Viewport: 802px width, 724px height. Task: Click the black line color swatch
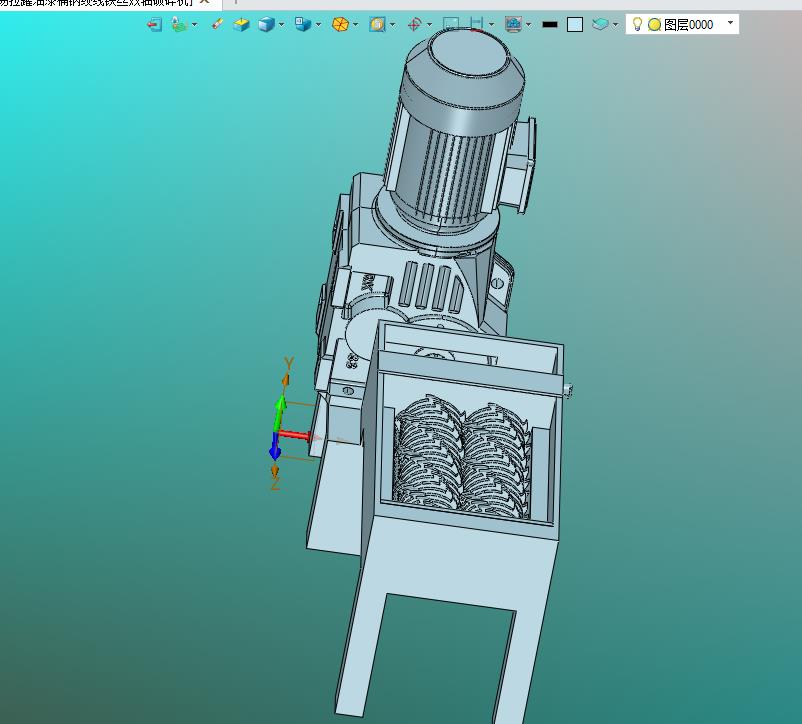[x=549, y=25]
